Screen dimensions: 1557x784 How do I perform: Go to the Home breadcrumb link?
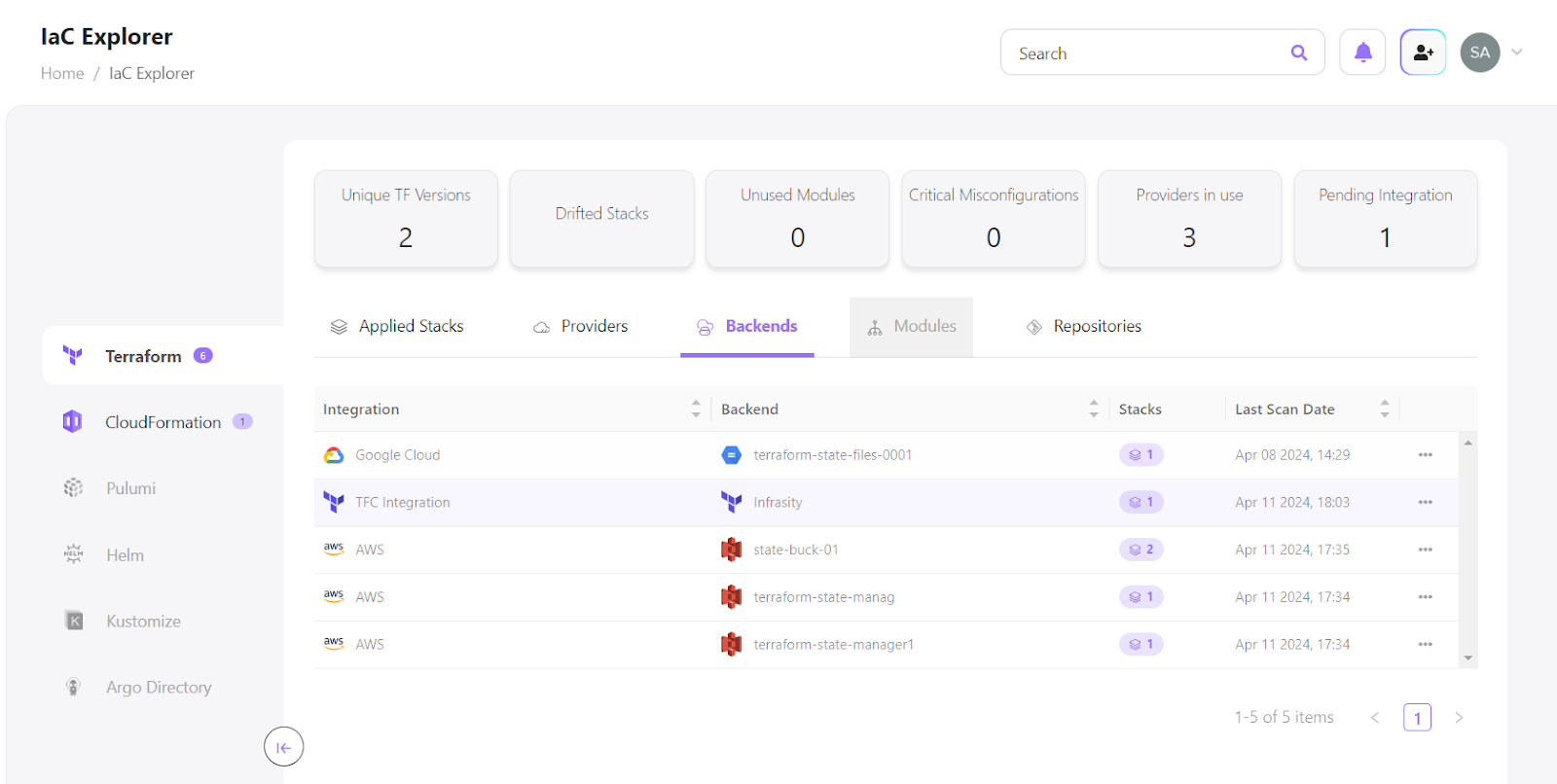point(62,73)
